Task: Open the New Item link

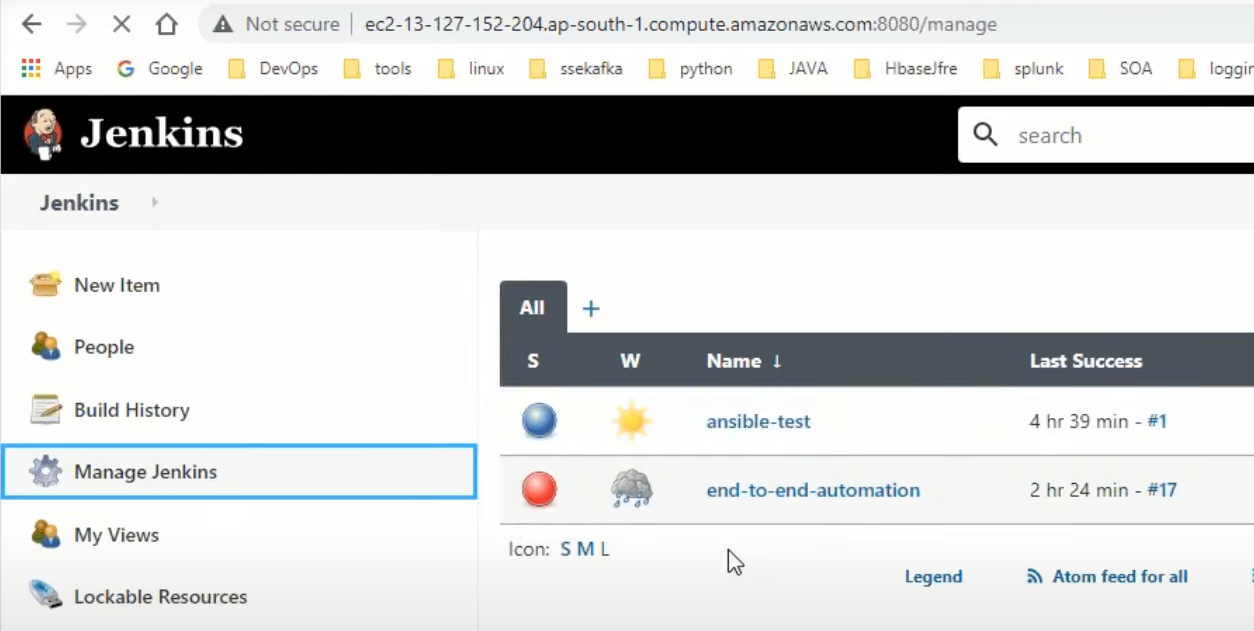Action: point(117,285)
